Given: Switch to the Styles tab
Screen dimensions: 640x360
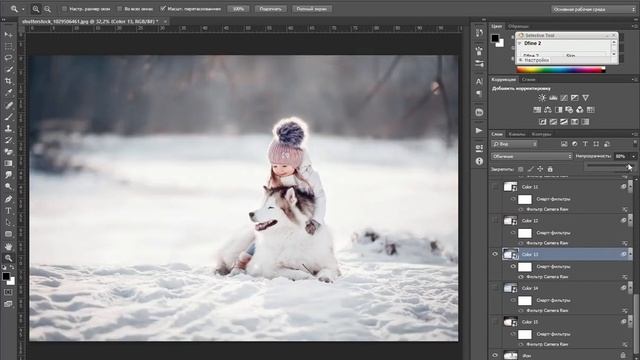Looking at the screenshot, I should pyautogui.click(x=529, y=80).
